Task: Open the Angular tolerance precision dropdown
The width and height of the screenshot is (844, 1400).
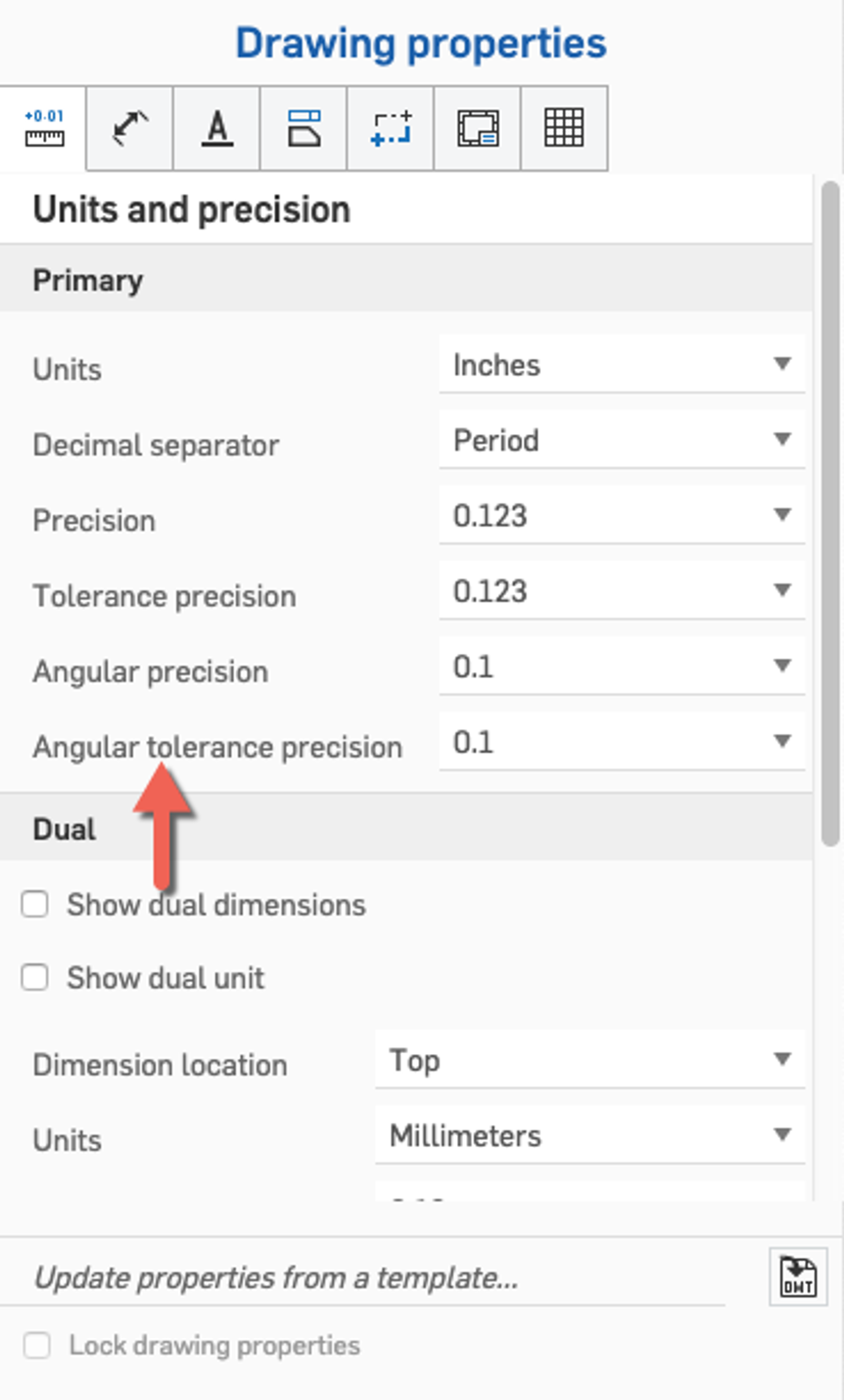Action: click(622, 742)
